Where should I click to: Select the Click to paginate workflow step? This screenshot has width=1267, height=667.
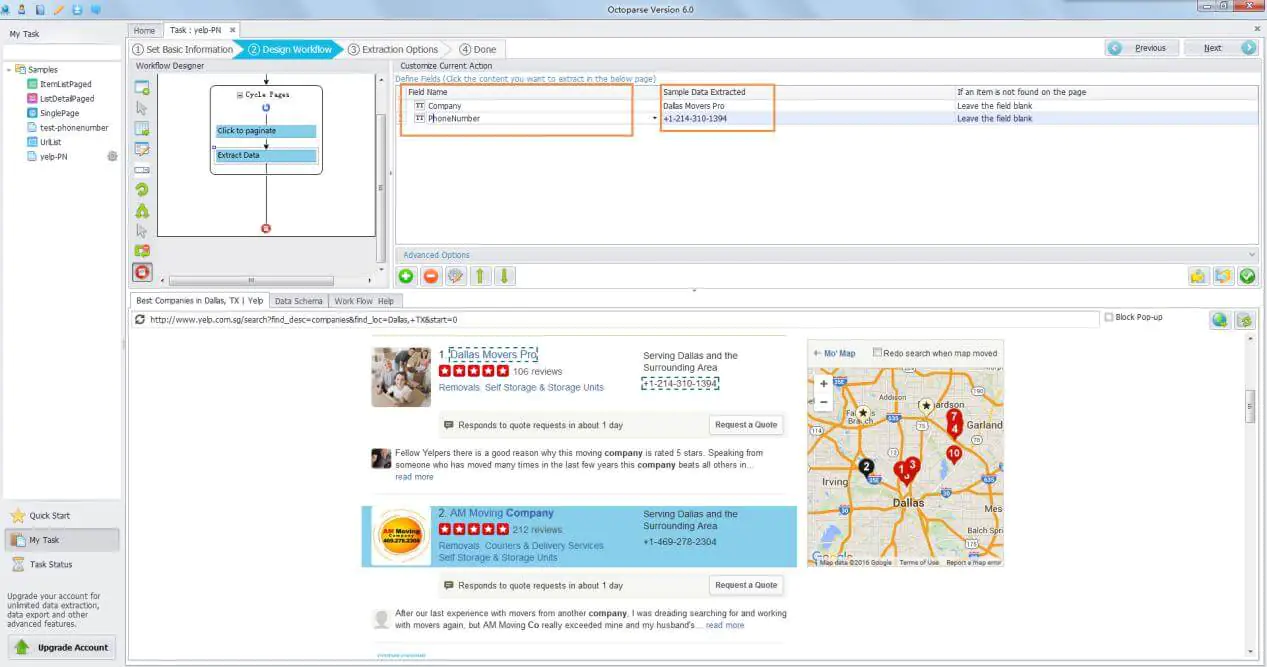pos(266,131)
